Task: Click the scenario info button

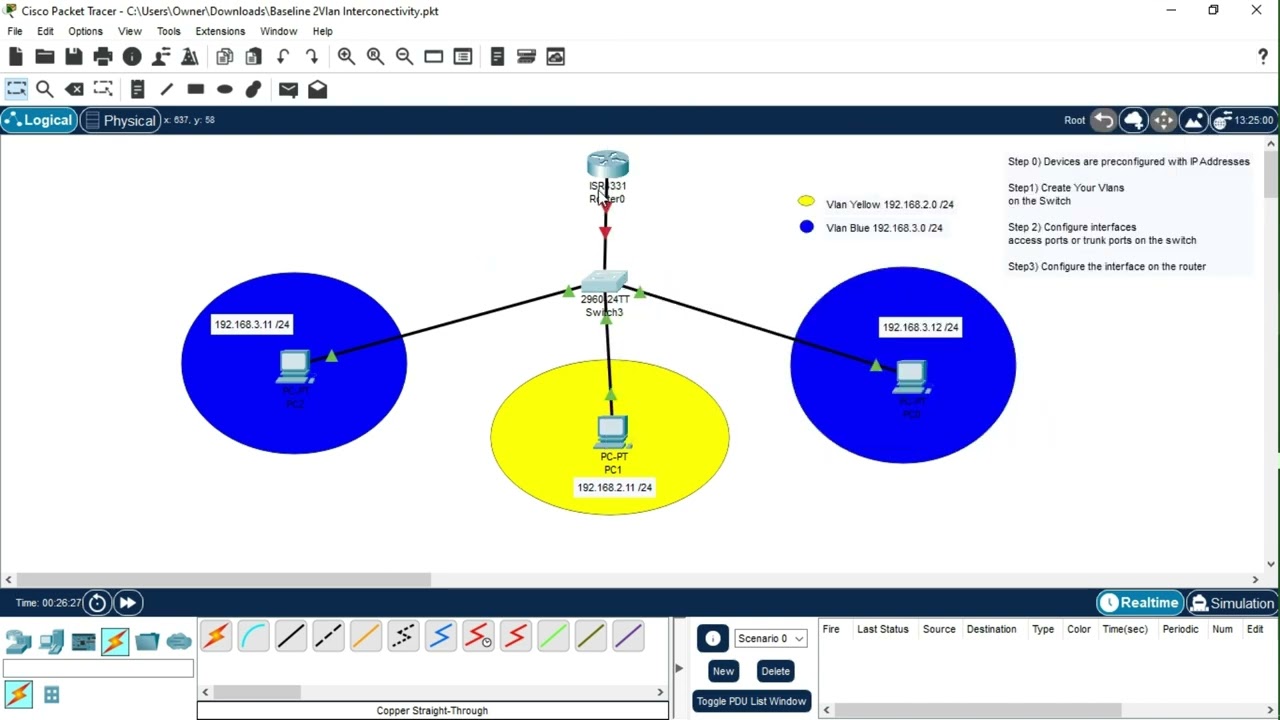Action: [712, 638]
